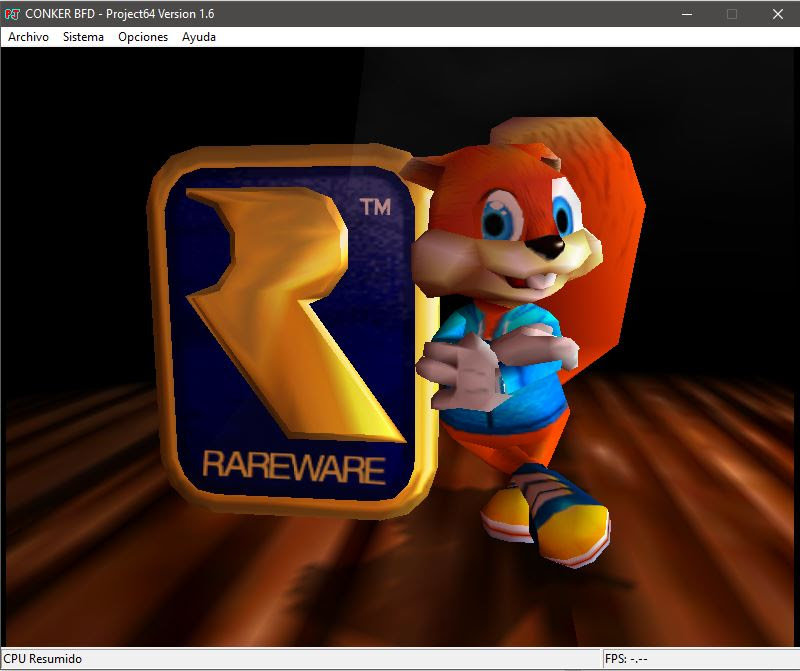The height and width of the screenshot is (671, 800).
Task: Select Opciones to open emulator settings
Action: [141, 37]
